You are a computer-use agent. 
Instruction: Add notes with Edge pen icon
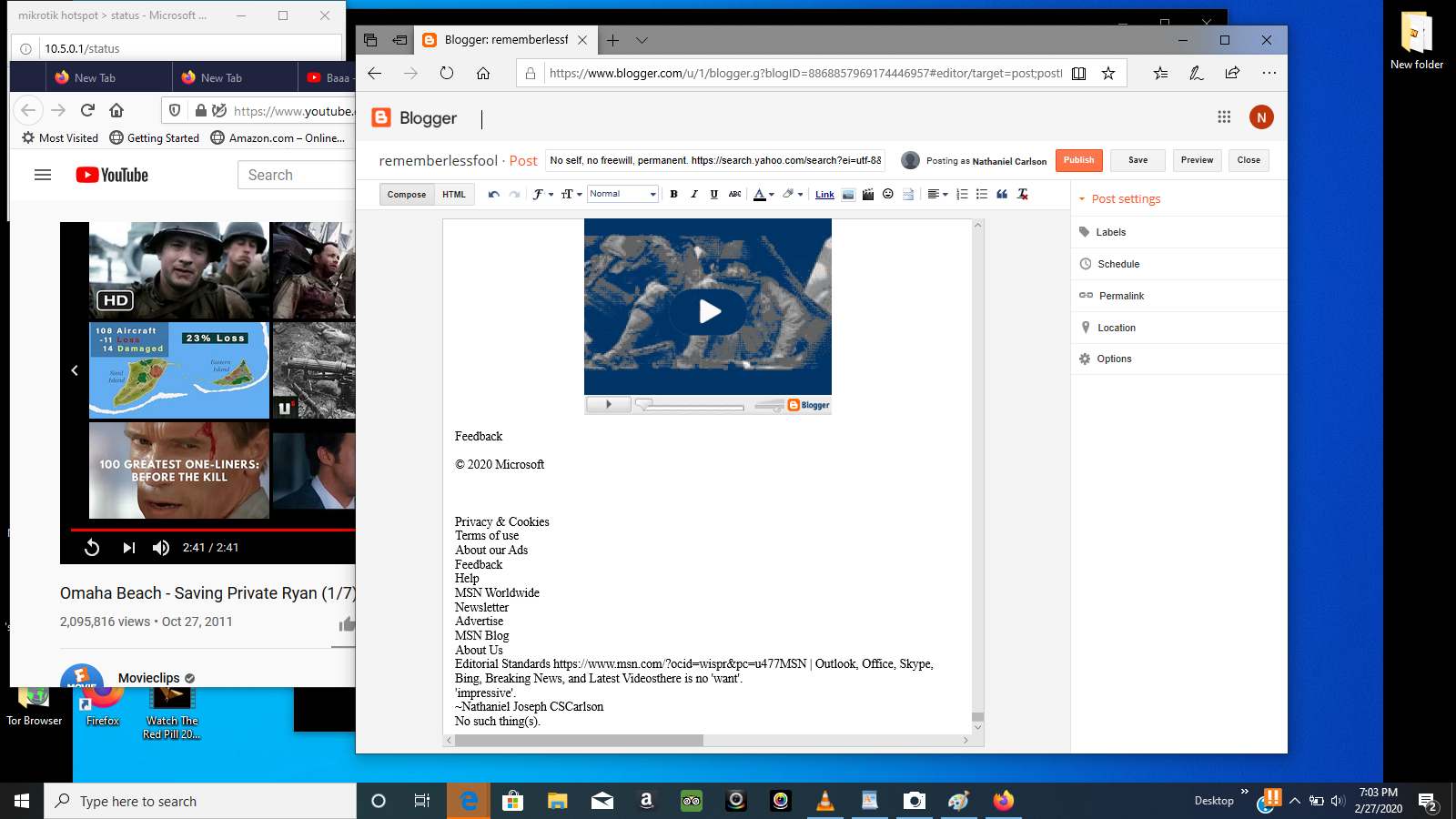[1196, 73]
